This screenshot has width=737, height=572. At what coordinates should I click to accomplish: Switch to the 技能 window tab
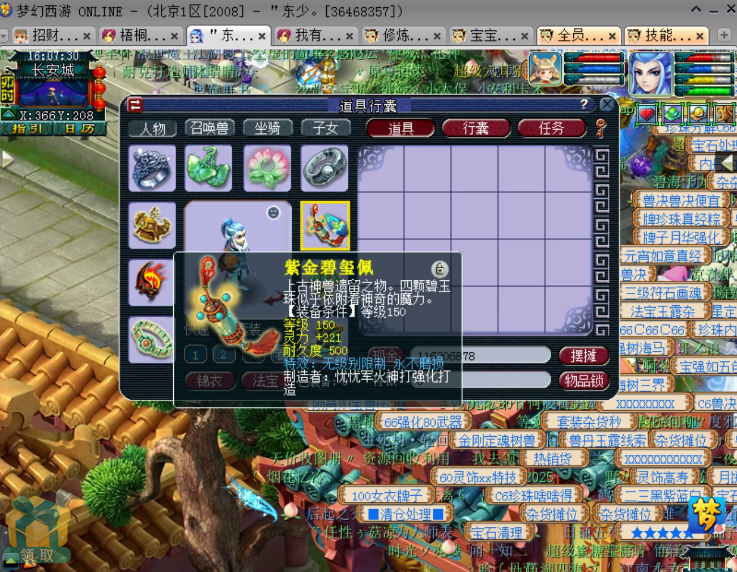(665, 35)
